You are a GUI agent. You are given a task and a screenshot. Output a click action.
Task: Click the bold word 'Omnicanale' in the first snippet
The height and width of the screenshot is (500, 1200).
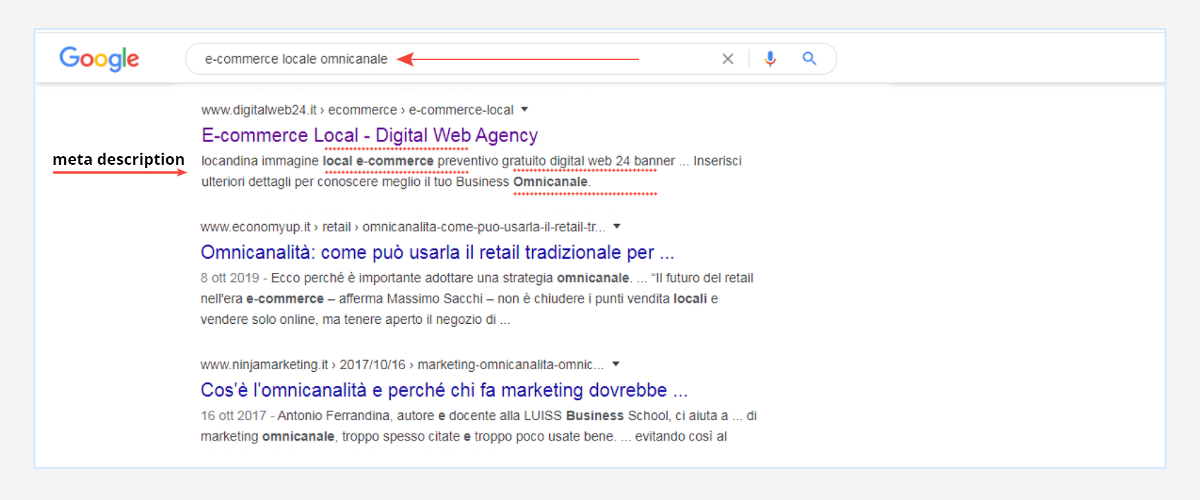point(551,182)
